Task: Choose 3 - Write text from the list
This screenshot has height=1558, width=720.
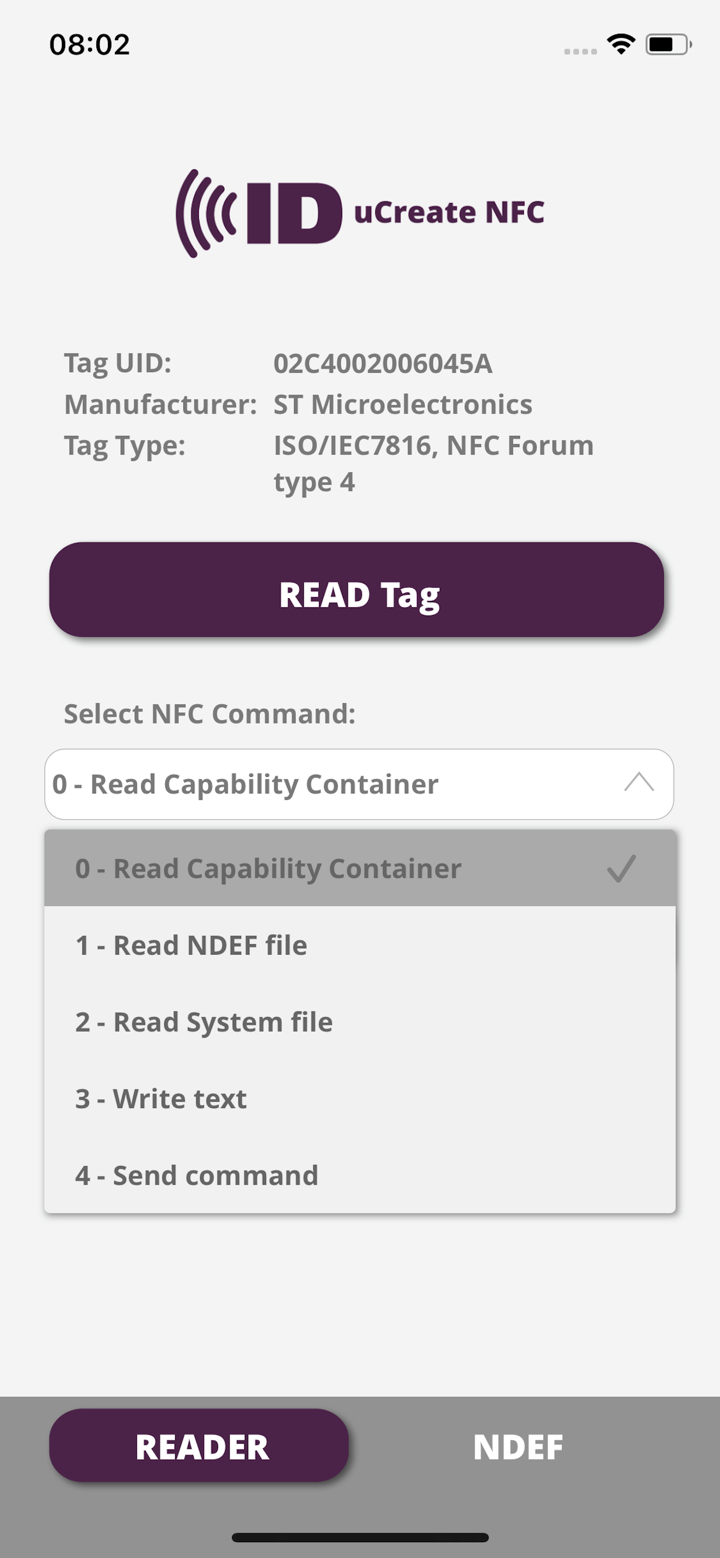Action: [161, 1098]
